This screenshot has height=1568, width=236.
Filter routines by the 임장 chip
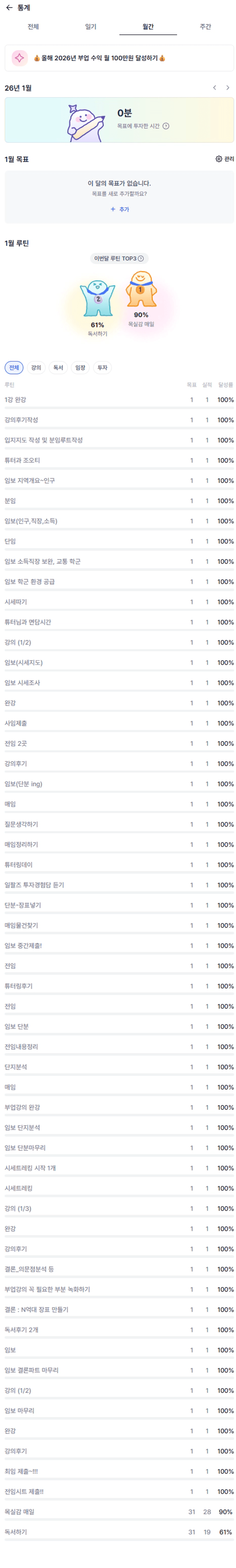click(x=80, y=368)
